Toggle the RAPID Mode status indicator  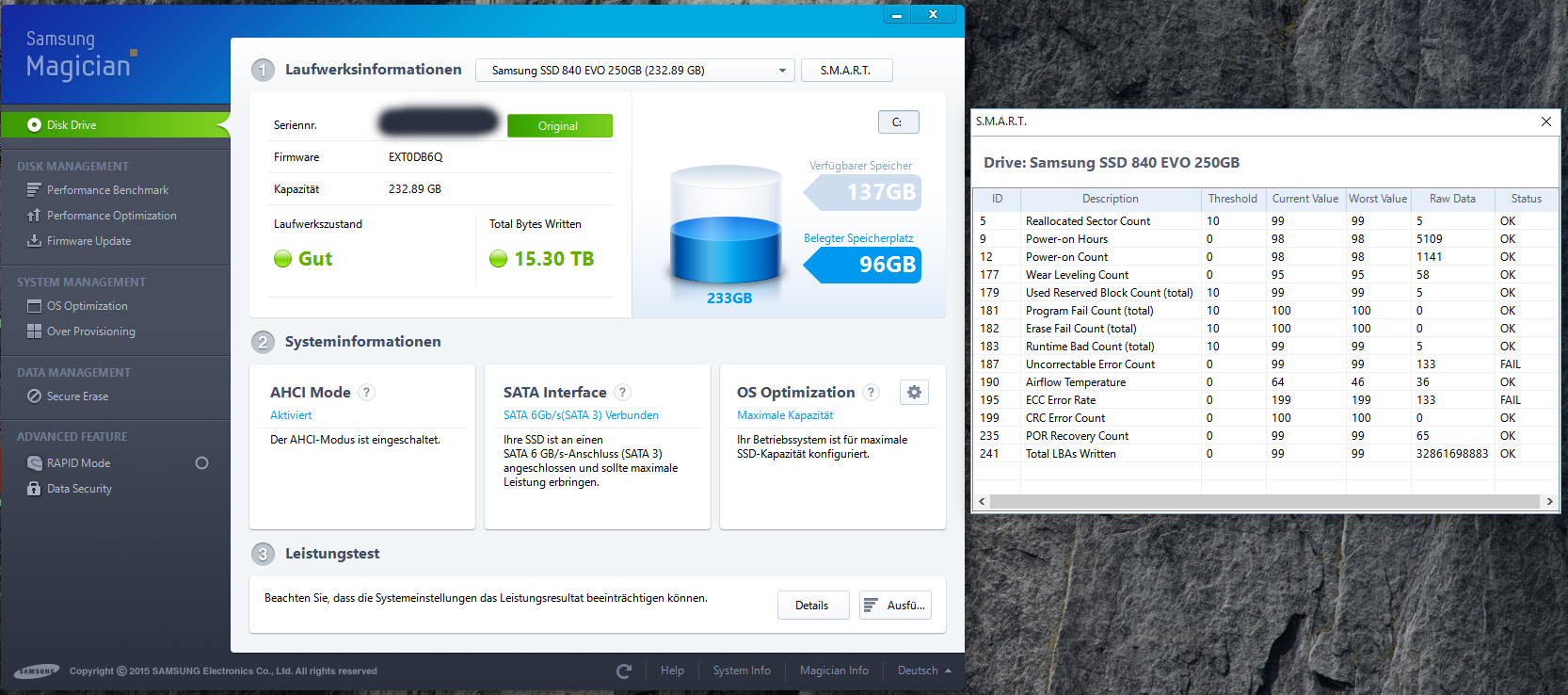[x=201, y=462]
